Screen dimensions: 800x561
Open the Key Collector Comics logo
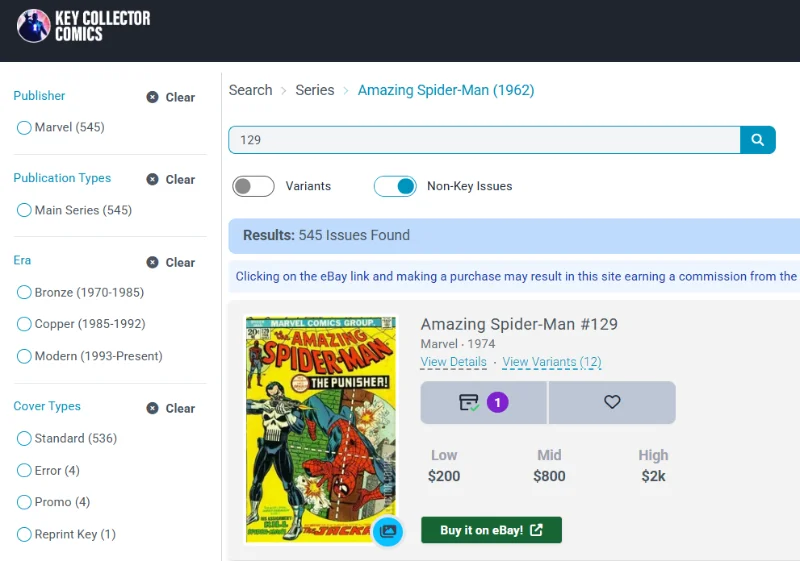pyautogui.click(x=83, y=26)
